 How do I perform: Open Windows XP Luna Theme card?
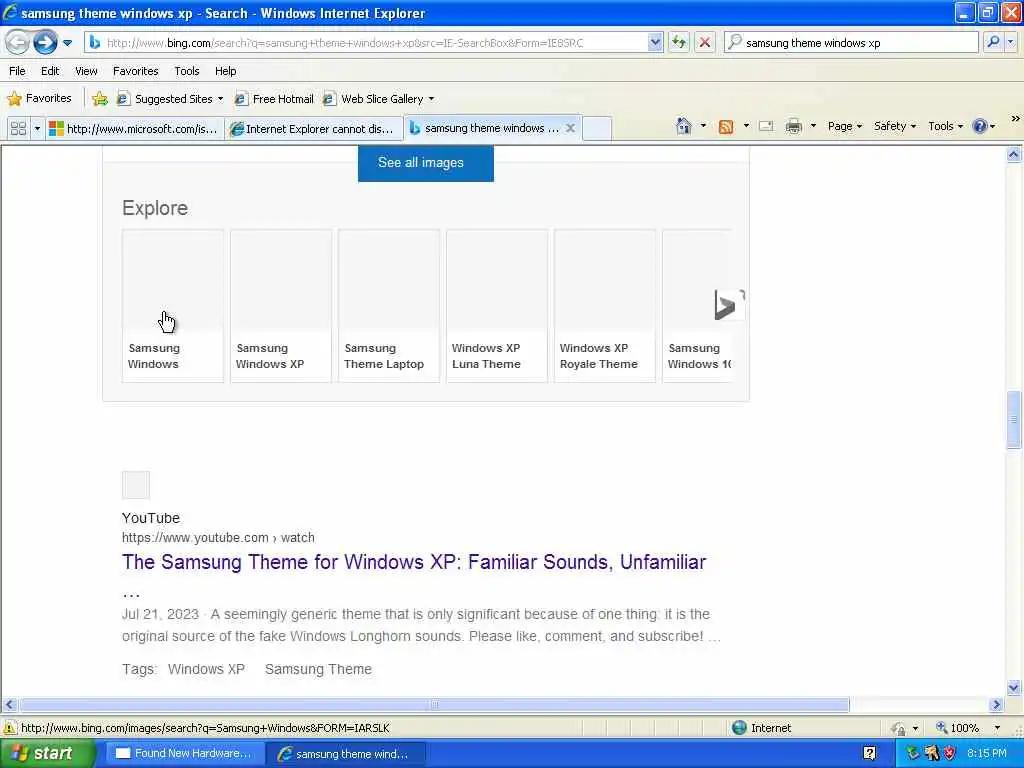pyautogui.click(x=497, y=306)
